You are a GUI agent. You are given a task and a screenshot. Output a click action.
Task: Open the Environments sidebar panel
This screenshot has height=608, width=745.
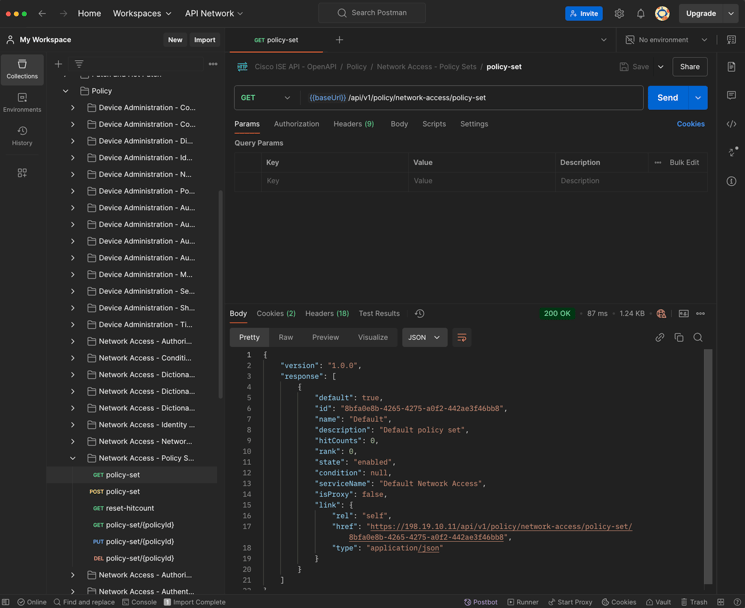[22, 103]
